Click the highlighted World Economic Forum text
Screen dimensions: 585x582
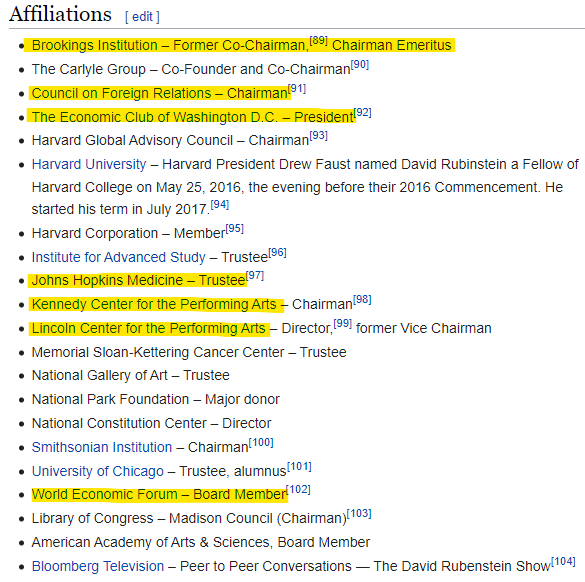click(159, 495)
